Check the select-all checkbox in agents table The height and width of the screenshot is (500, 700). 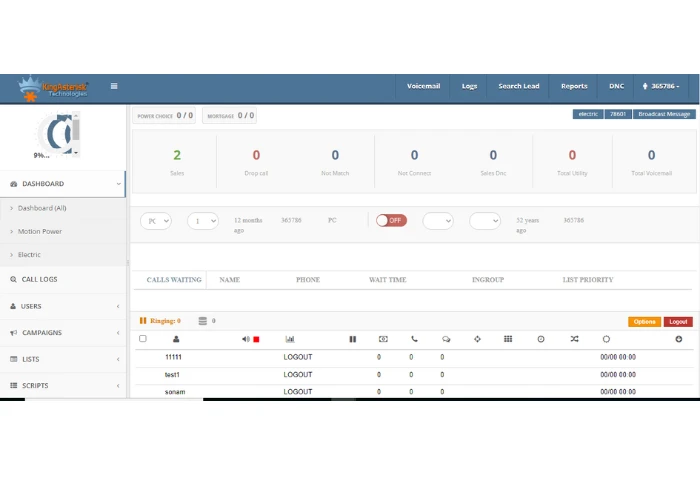[143, 339]
